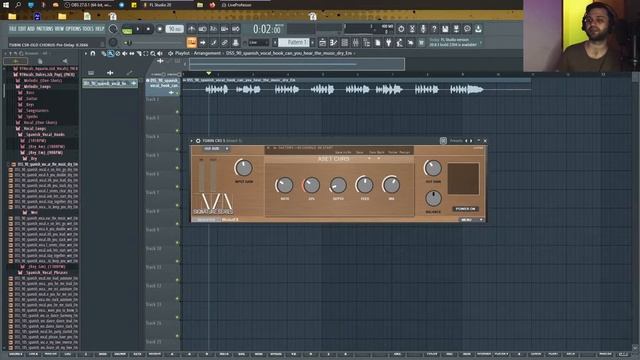Open the PATTERNS menu
The height and width of the screenshot is (360, 640).
click(x=44, y=29)
